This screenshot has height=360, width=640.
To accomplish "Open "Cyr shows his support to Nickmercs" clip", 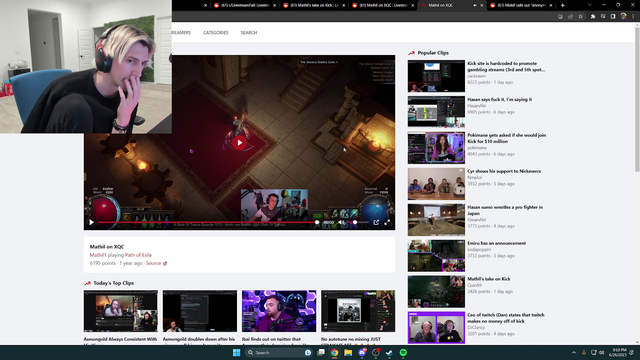I will click(504, 171).
